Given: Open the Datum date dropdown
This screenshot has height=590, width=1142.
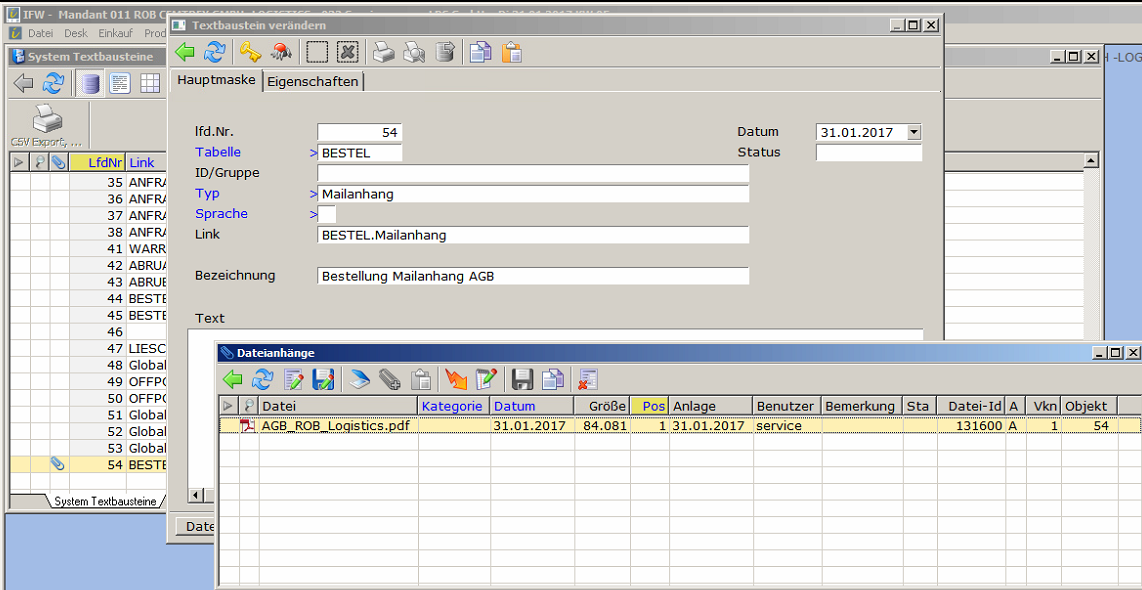Looking at the screenshot, I should 913,132.
